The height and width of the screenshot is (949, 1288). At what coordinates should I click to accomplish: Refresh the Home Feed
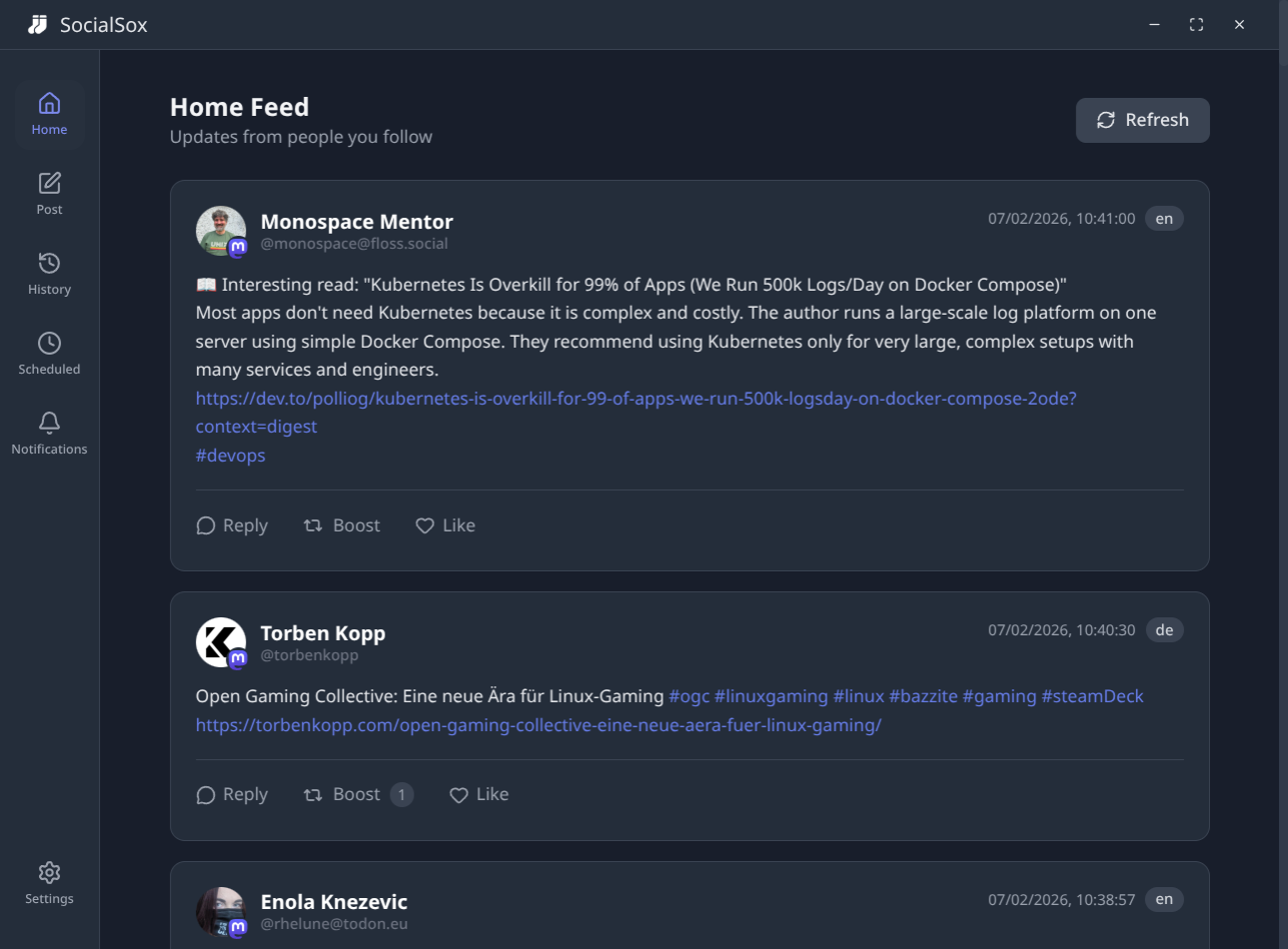point(1142,120)
